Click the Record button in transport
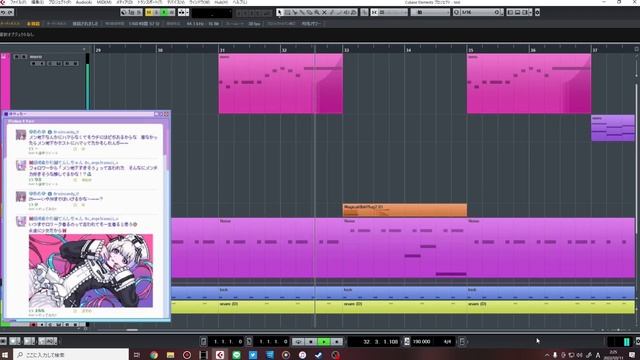Image resolution: width=640 pixels, height=360 pixels. tap(336, 342)
